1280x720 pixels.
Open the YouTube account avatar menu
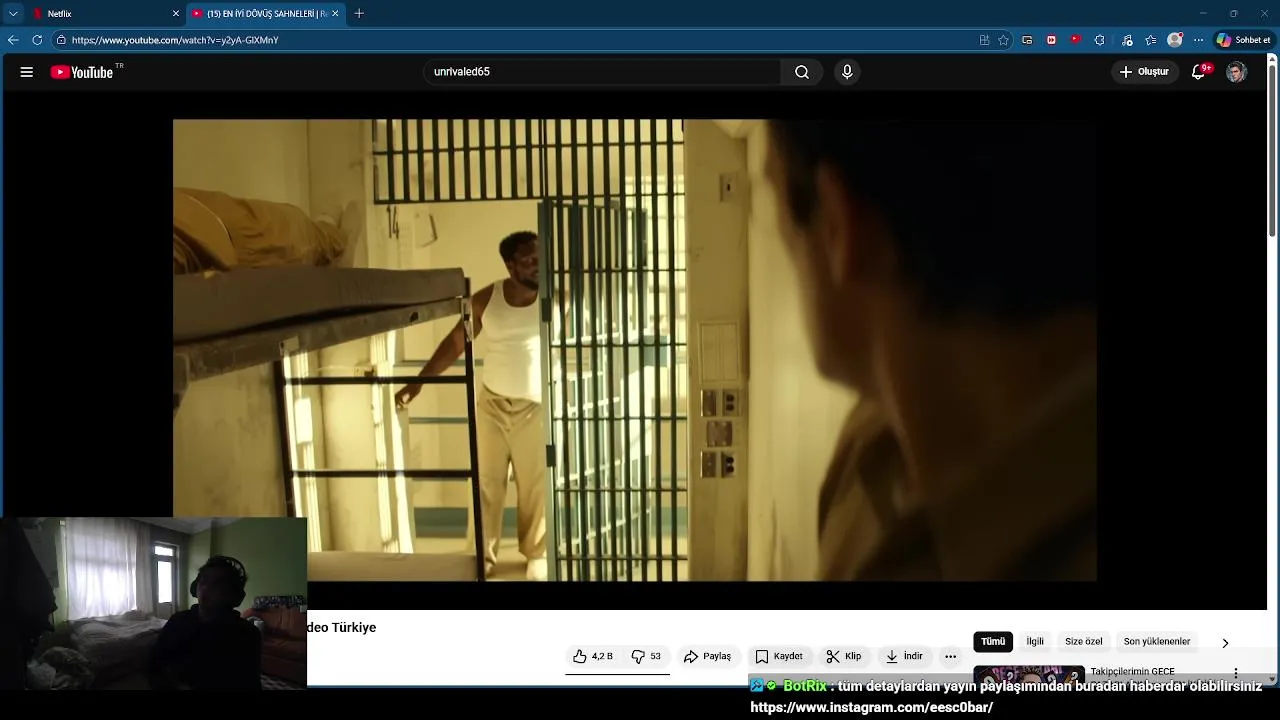point(1237,72)
